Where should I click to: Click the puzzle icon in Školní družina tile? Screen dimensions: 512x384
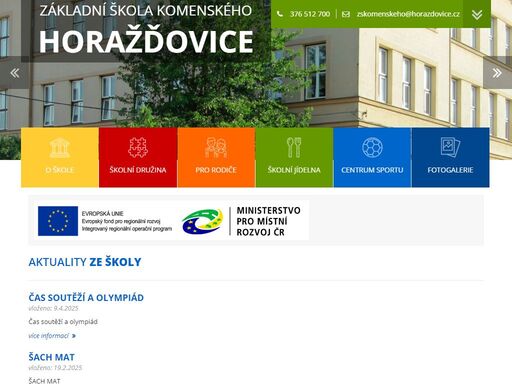(138, 147)
